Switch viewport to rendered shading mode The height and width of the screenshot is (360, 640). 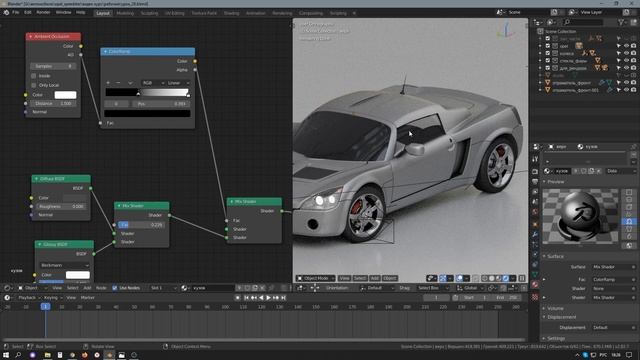[x=506, y=278]
